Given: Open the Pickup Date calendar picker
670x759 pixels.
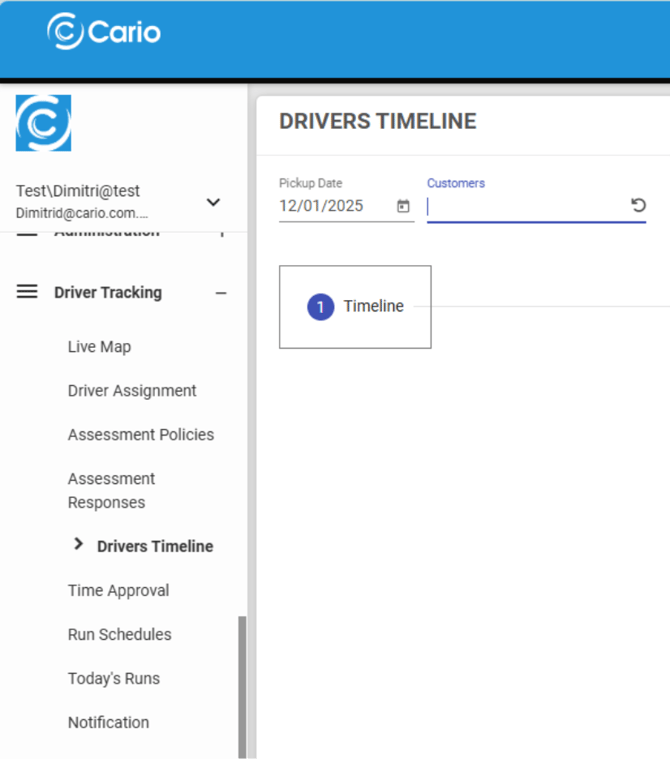Looking at the screenshot, I should [403, 206].
